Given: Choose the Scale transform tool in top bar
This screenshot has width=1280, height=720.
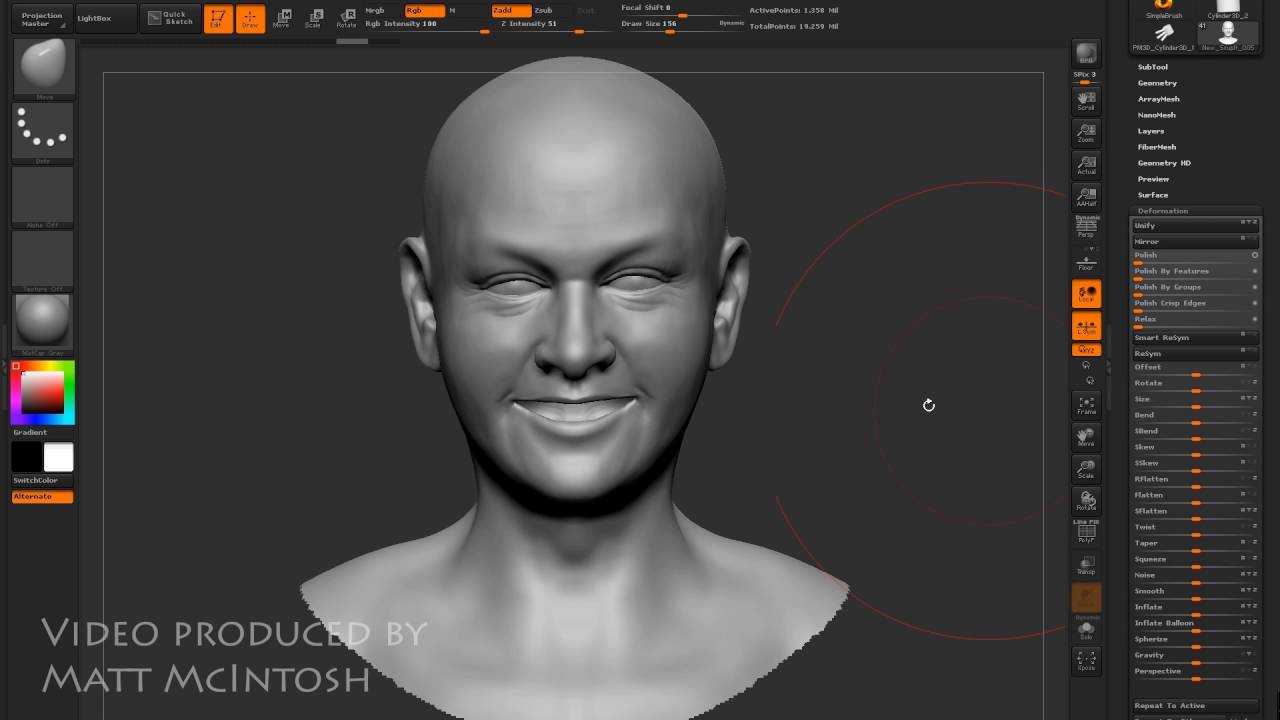Looking at the screenshot, I should coord(314,19).
